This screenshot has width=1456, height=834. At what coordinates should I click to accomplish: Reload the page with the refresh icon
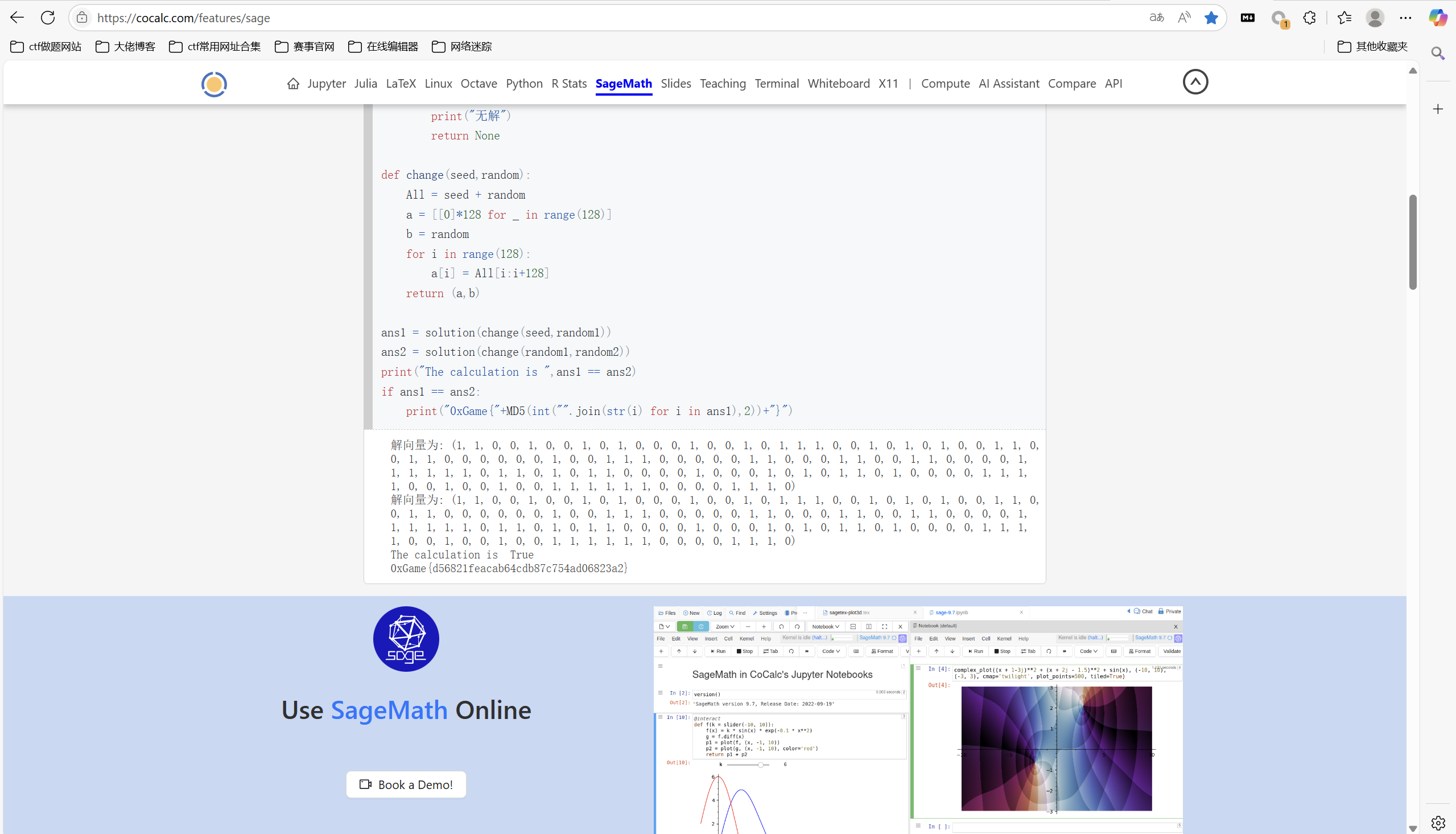(x=48, y=18)
